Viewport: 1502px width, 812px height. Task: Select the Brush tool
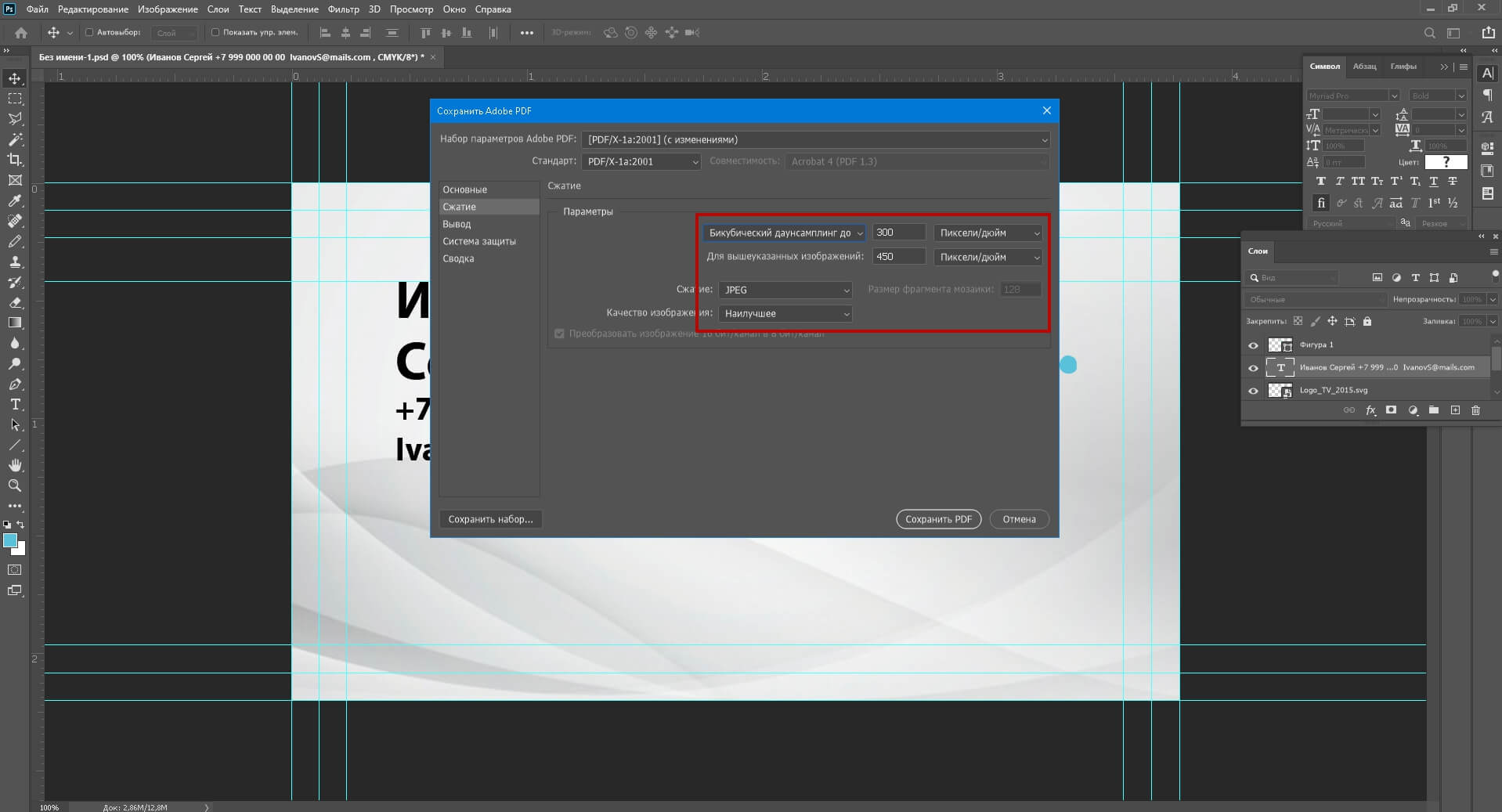click(x=15, y=241)
